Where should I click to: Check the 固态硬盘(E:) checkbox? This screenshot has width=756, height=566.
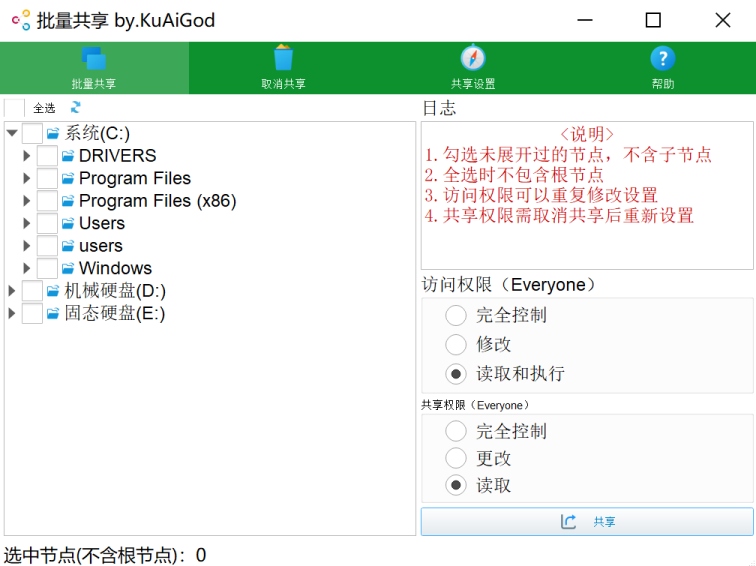pyautogui.click(x=32, y=313)
